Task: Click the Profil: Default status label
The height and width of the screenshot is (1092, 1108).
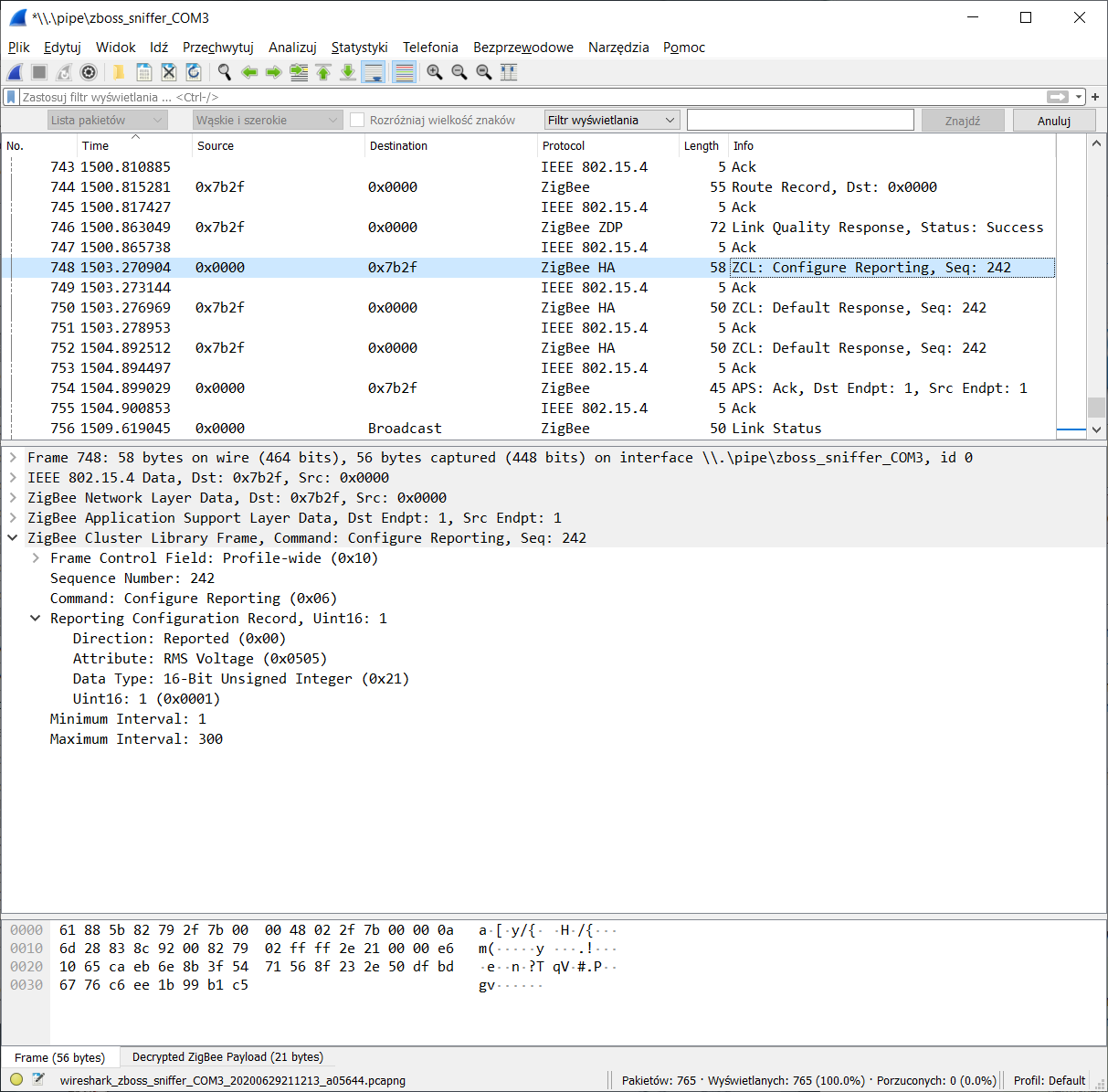Action: tap(1050, 1080)
